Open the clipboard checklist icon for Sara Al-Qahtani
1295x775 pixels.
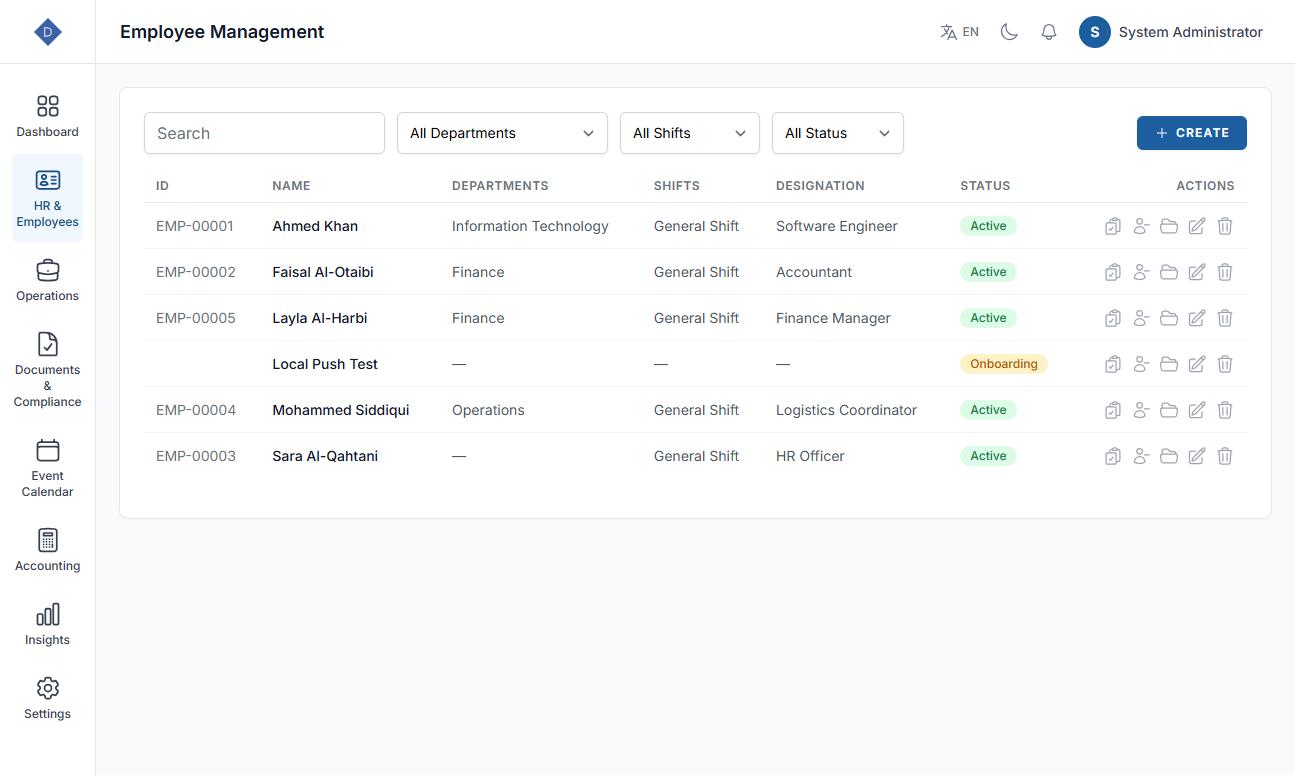(x=1113, y=456)
